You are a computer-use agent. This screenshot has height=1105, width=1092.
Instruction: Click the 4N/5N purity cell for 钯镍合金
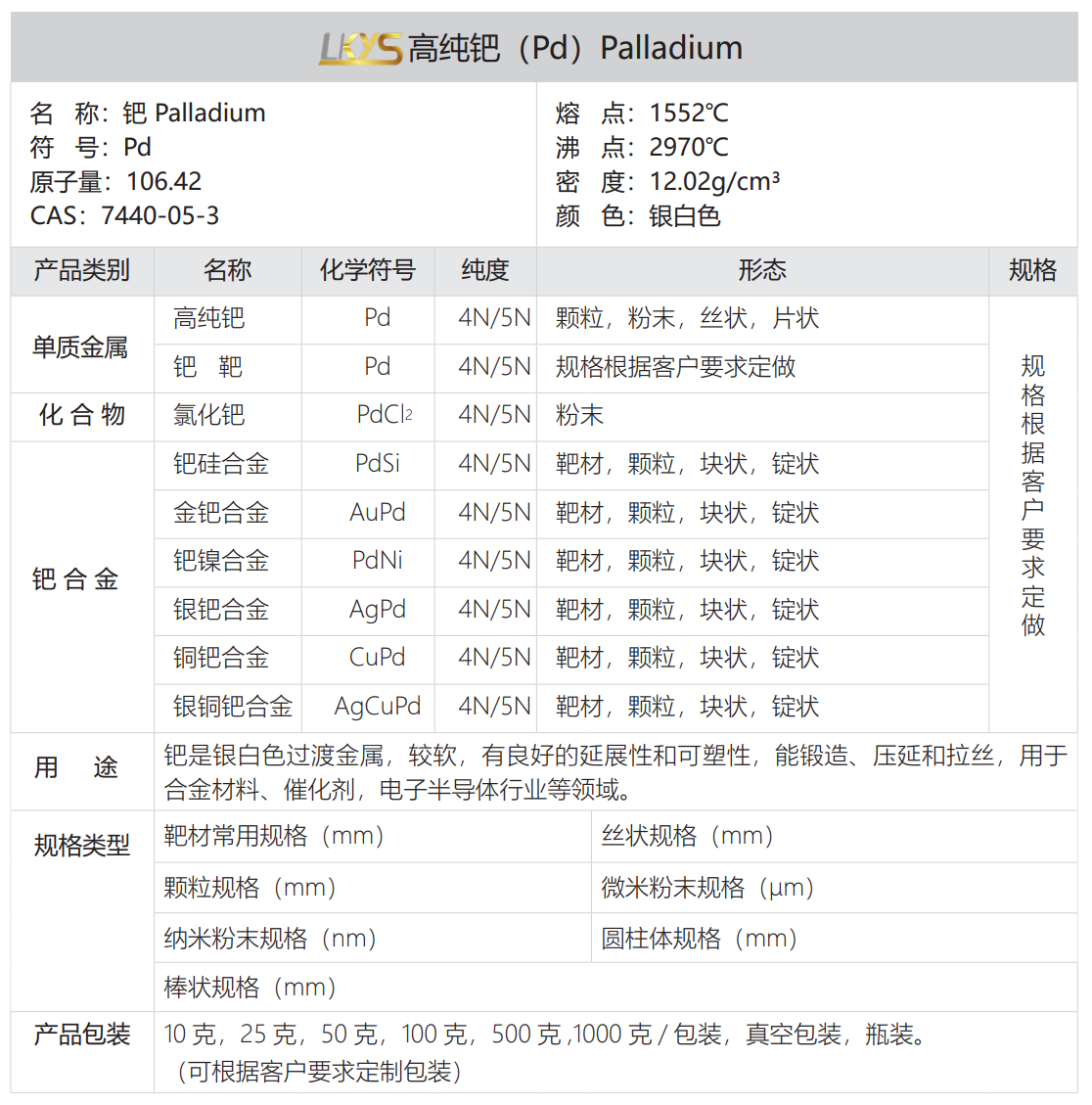pos(486,561)
